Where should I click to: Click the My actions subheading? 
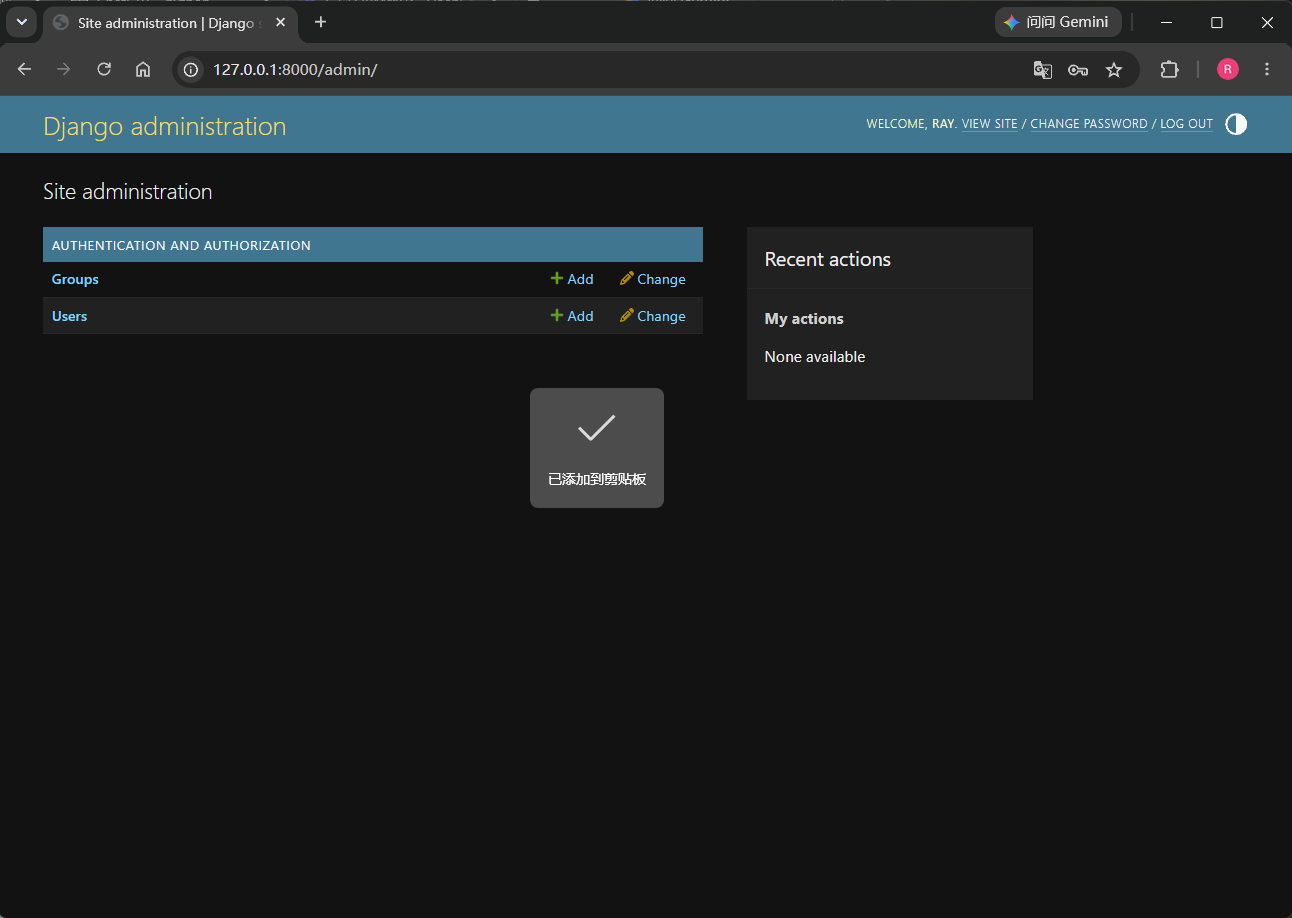click(x=804, y=319)
